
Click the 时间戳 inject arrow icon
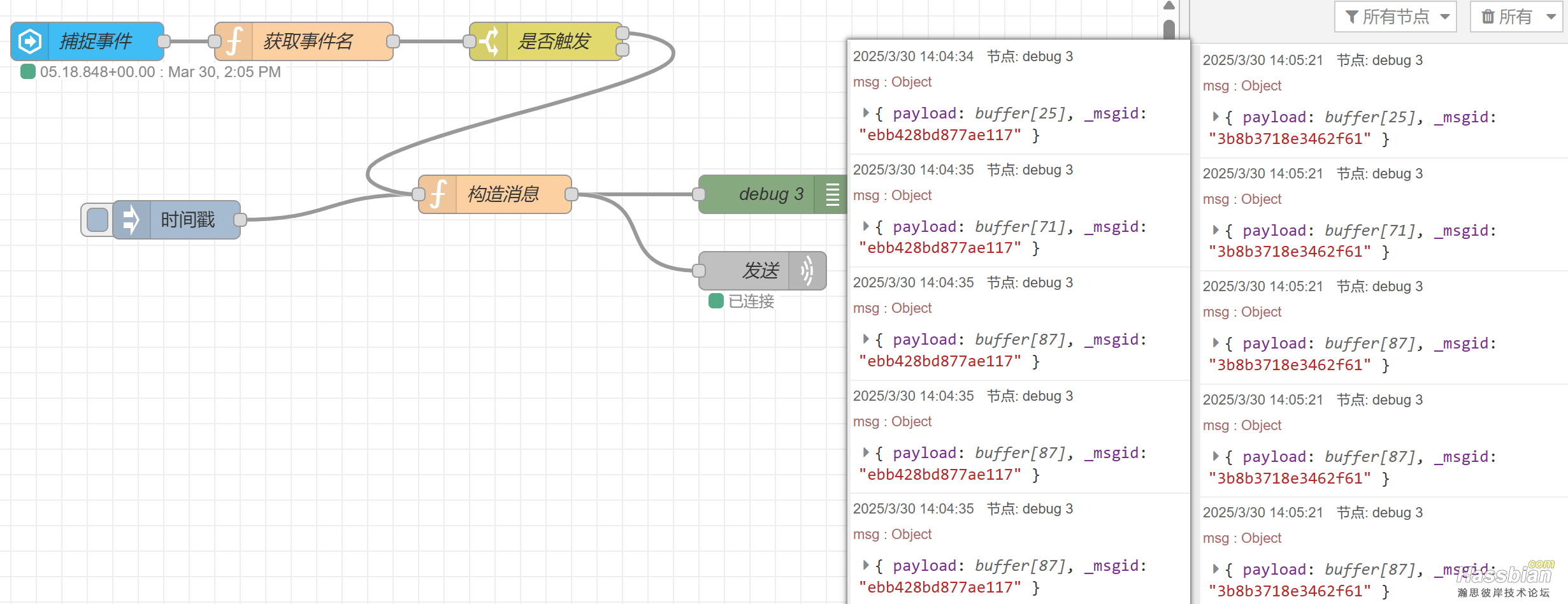coord(131,220)
